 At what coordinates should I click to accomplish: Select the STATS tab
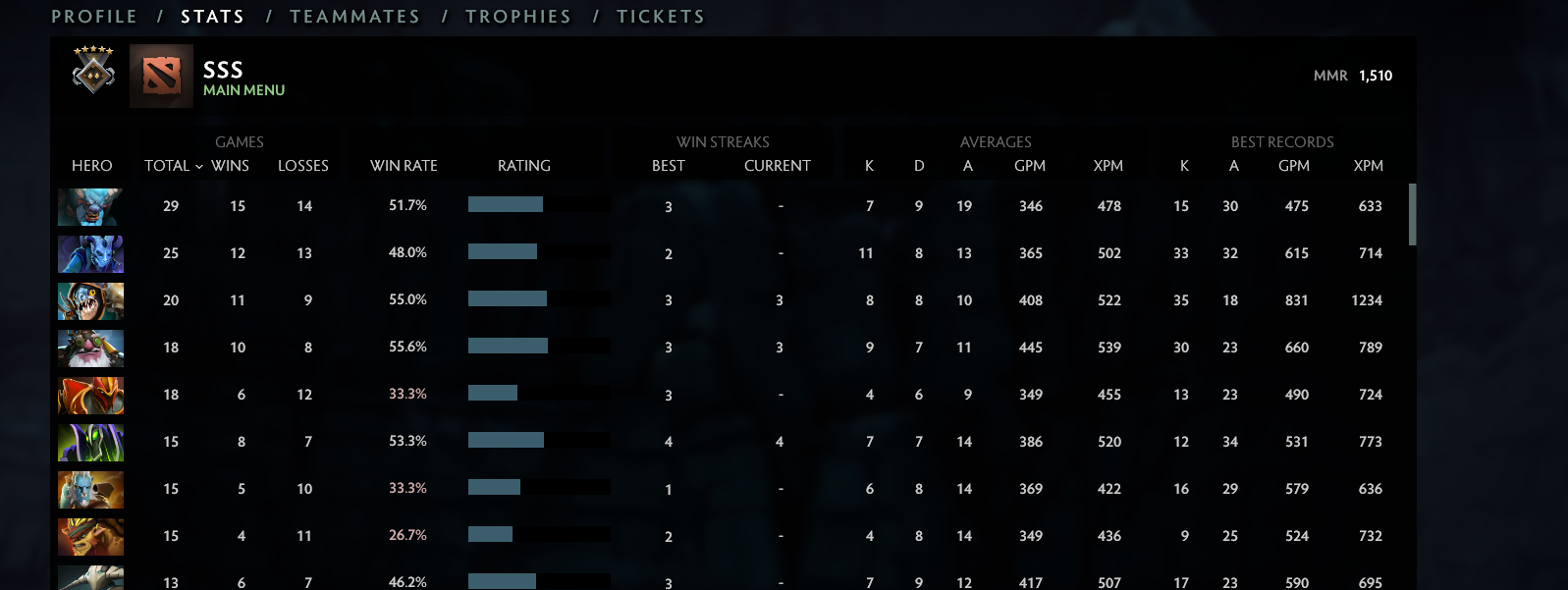coord(212,17)
